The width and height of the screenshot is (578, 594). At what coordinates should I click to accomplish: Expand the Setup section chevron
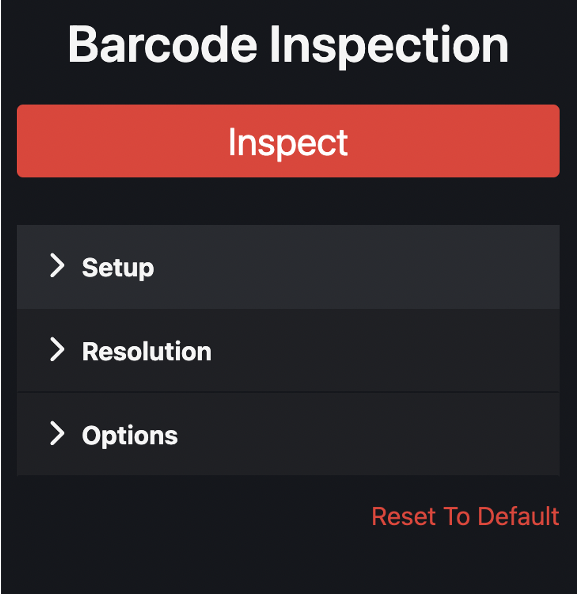pos(58,266)
